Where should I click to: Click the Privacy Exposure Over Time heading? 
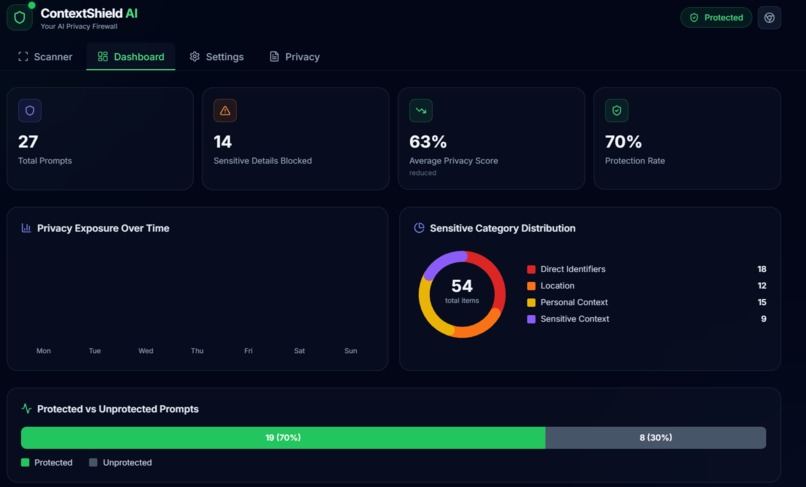point(103,228)
